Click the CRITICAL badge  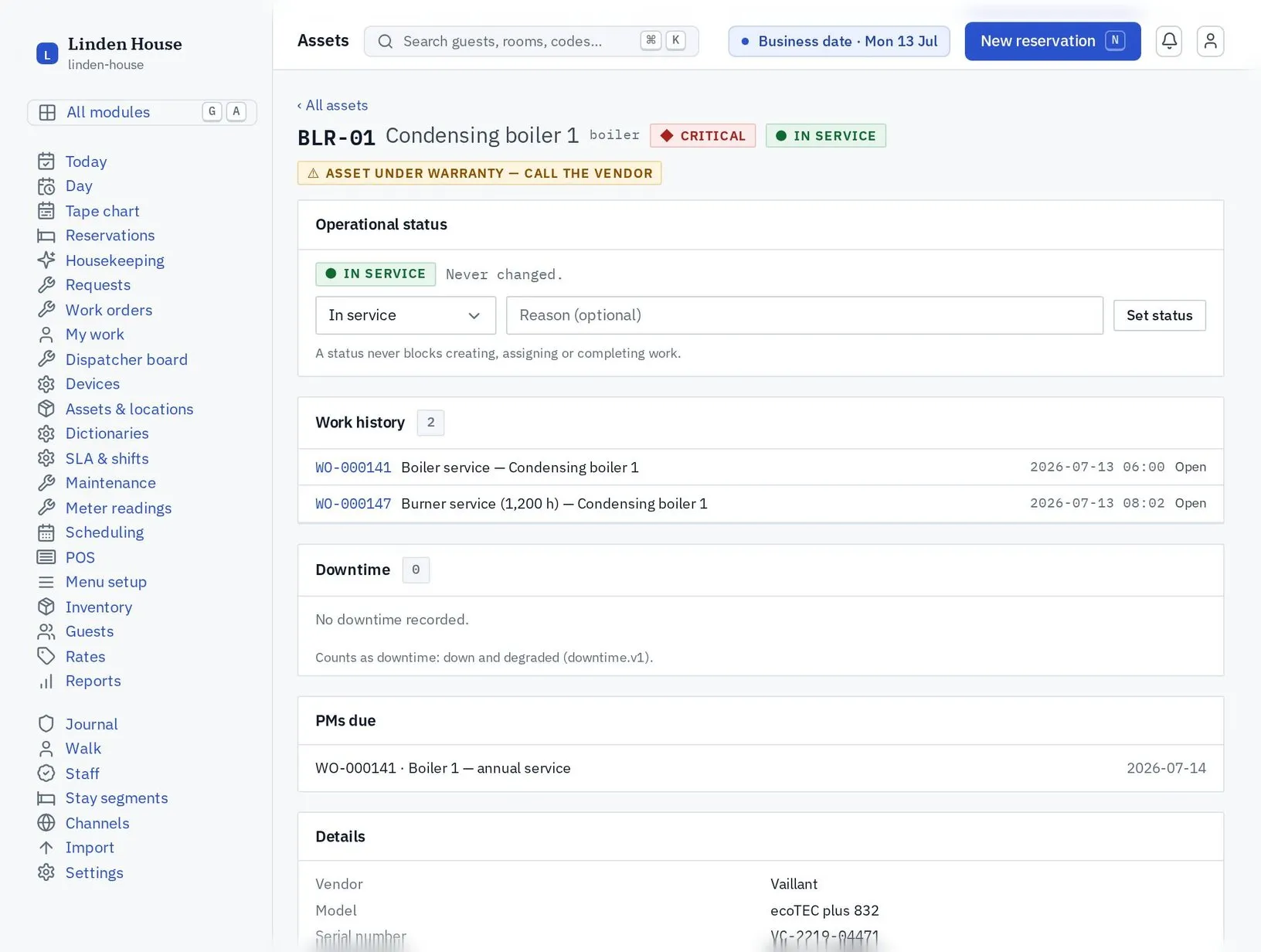702,136
